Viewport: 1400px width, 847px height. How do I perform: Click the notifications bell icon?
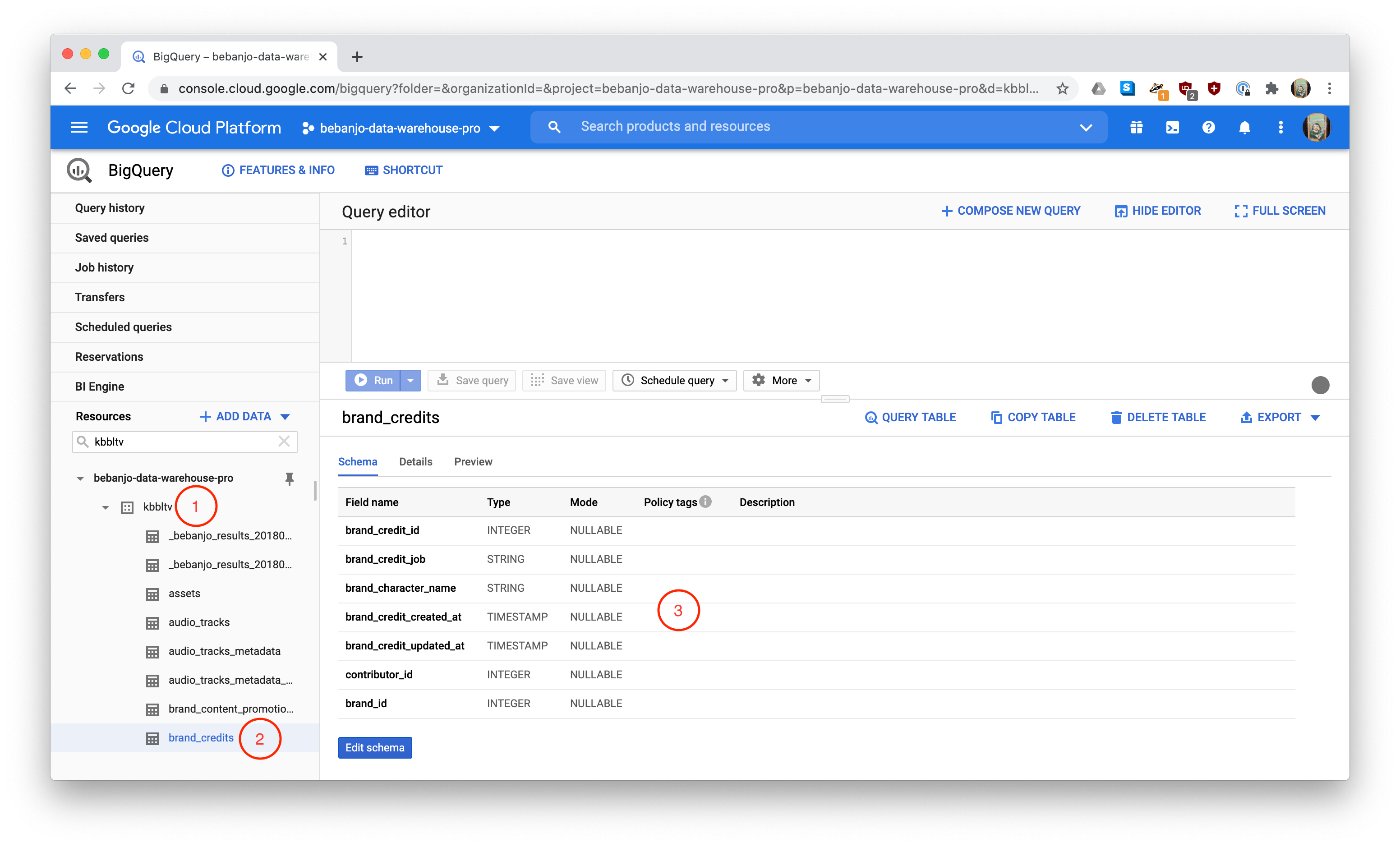[x=1244, y=127]
